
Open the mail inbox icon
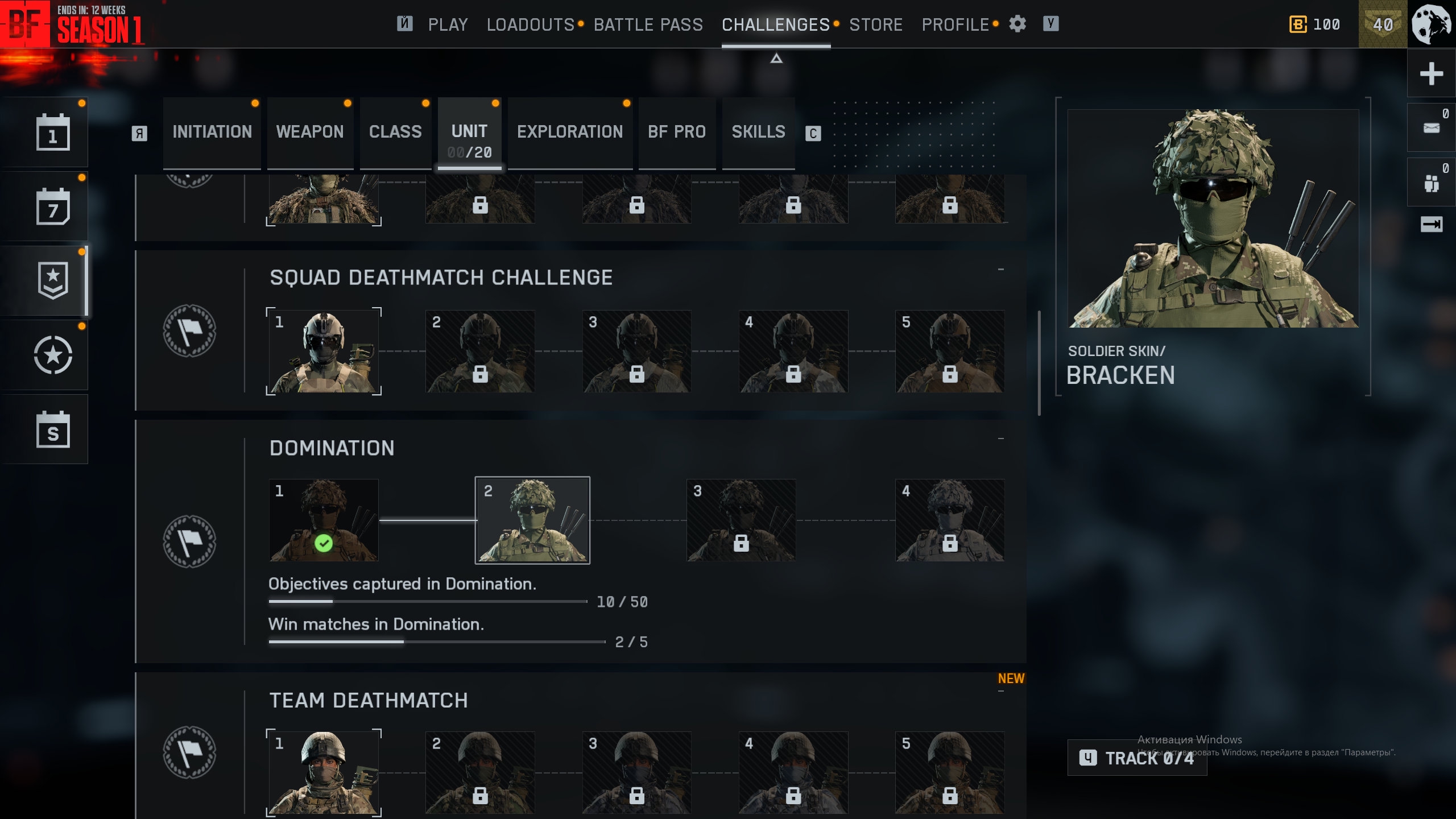coord(1431,127)
